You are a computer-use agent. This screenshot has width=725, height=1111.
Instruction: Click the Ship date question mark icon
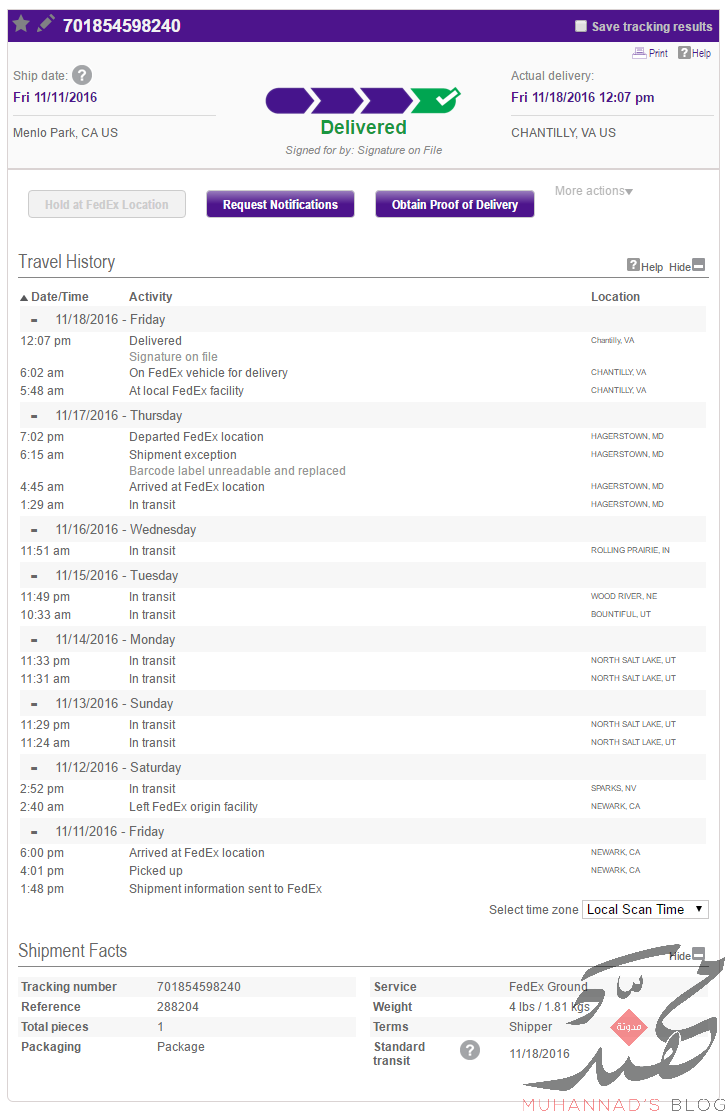tap(82, 75)
